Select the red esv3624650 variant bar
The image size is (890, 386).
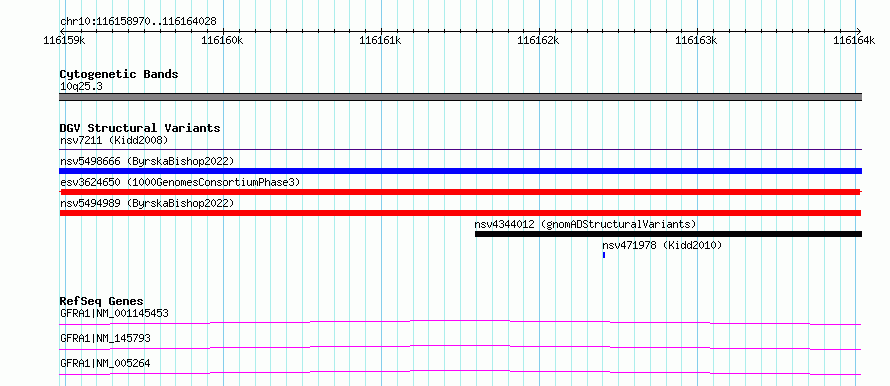[460, 192]
